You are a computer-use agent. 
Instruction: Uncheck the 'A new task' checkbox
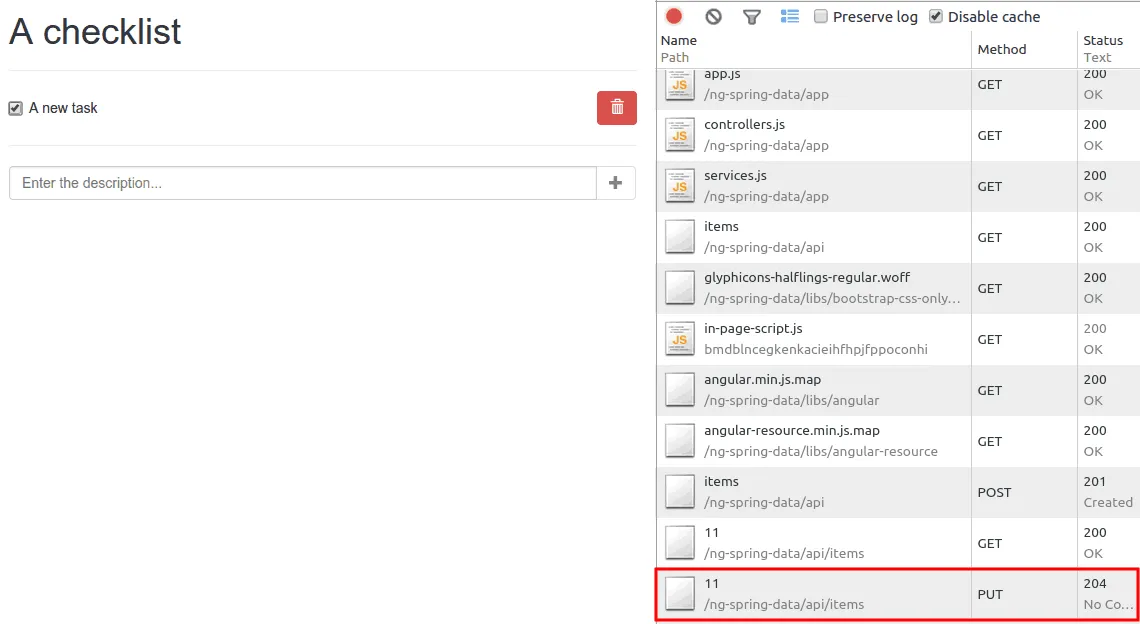click(x=16, y=108)
